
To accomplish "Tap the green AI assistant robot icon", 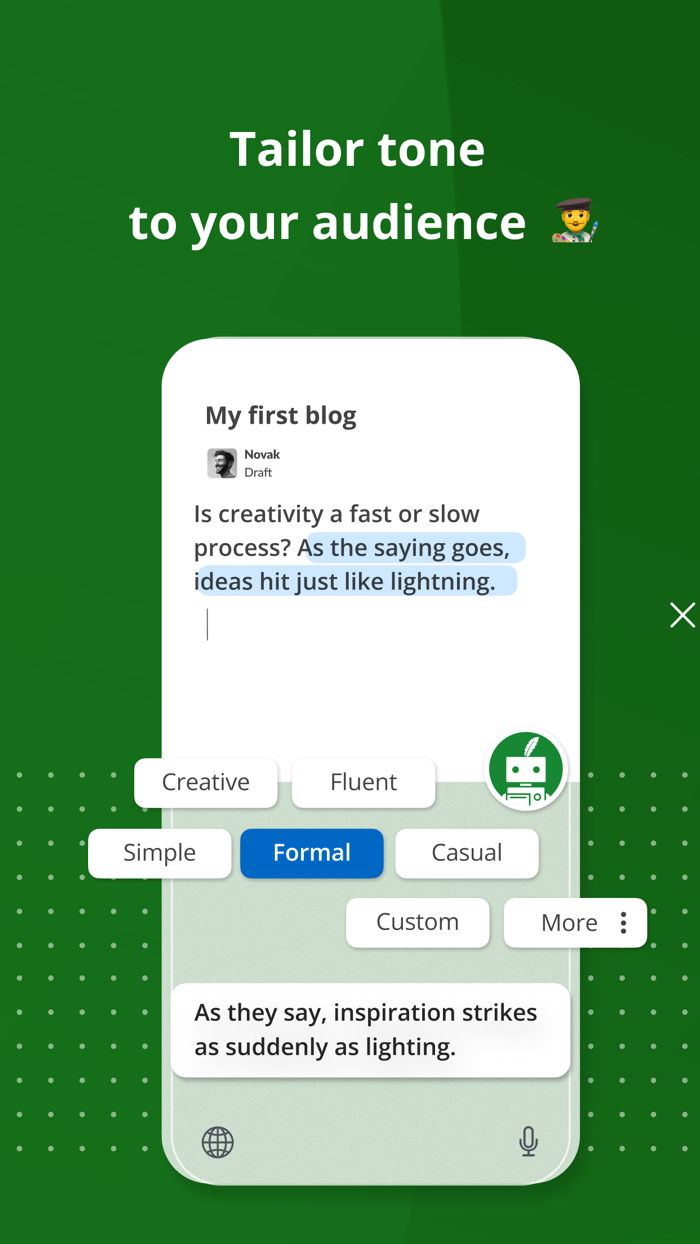I will coord(526,769).
